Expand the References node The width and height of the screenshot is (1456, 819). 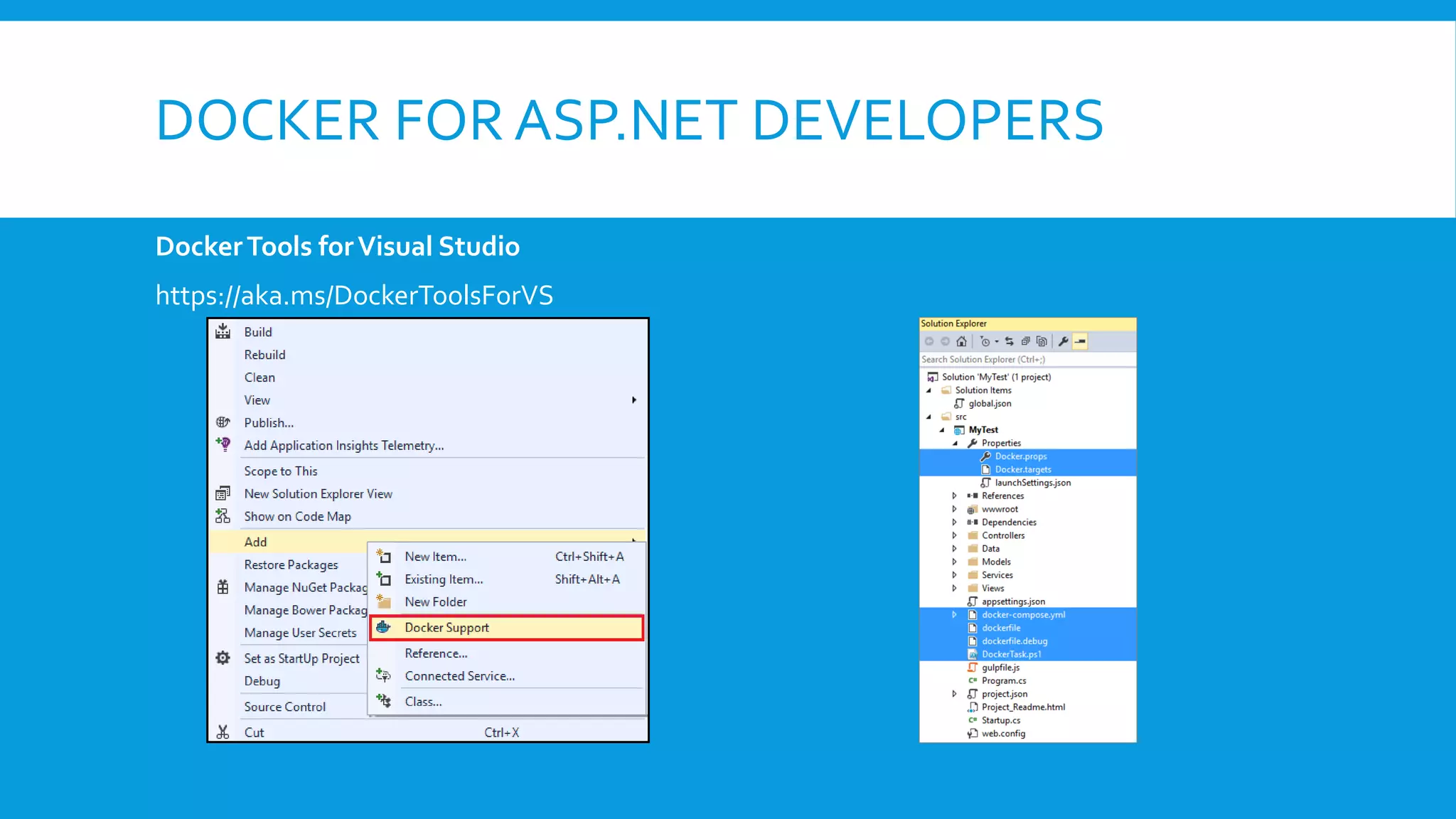click(955, 496)
